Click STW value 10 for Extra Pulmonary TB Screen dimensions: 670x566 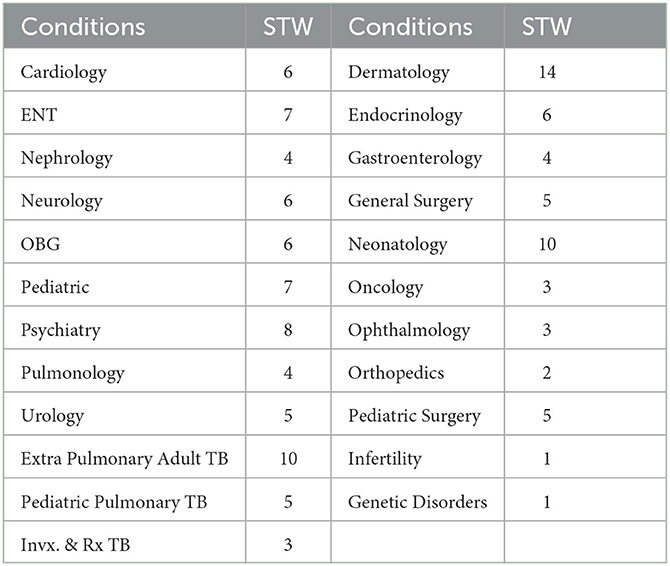click(288, 457)
